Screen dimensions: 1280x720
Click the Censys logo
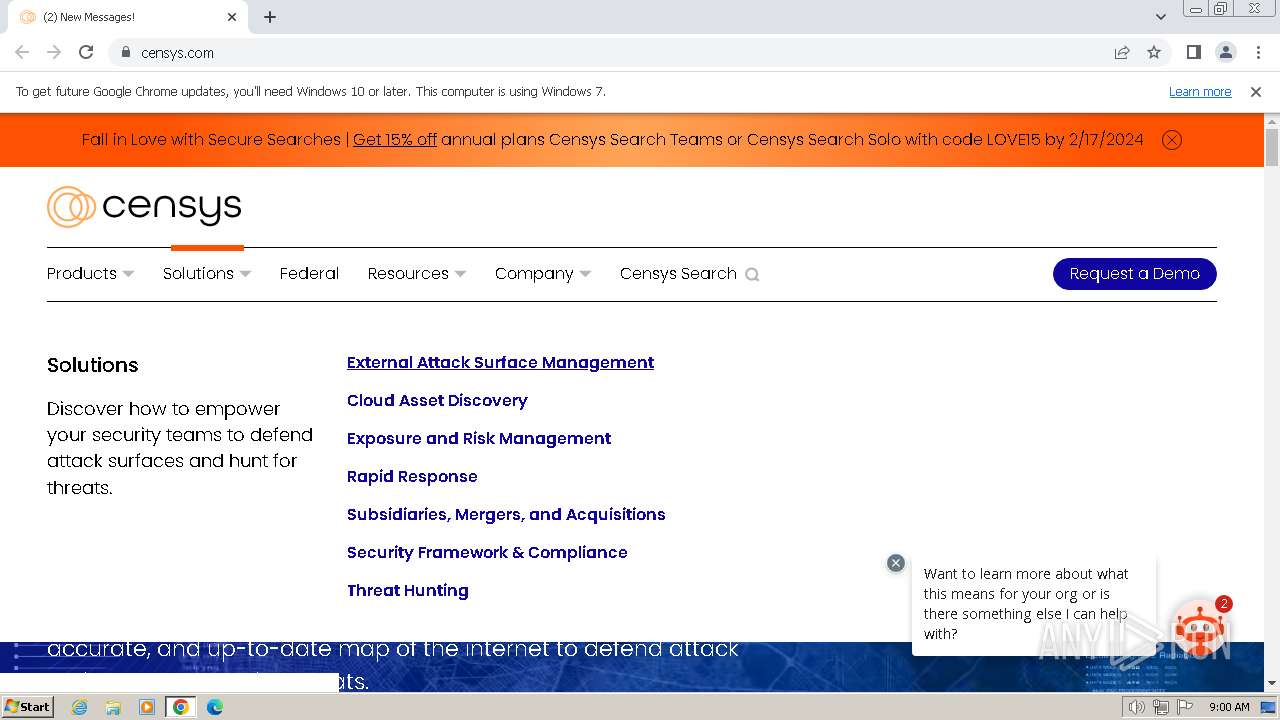click(144, 207)
